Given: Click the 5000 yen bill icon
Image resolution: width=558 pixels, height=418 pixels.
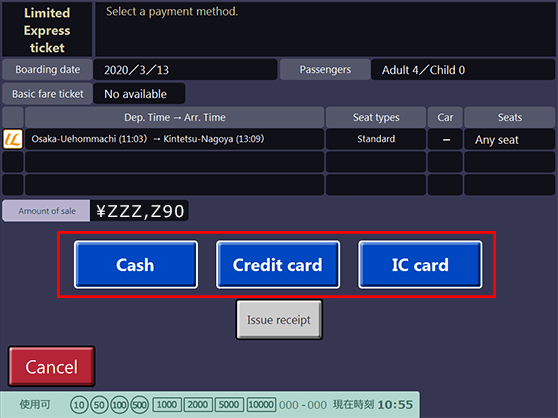Looking at the screenshot, I should coord(229,404).
